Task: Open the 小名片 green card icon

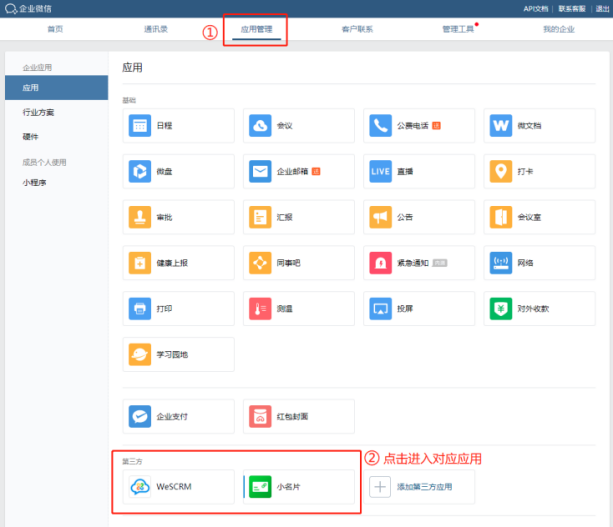Action: [260, 487]
